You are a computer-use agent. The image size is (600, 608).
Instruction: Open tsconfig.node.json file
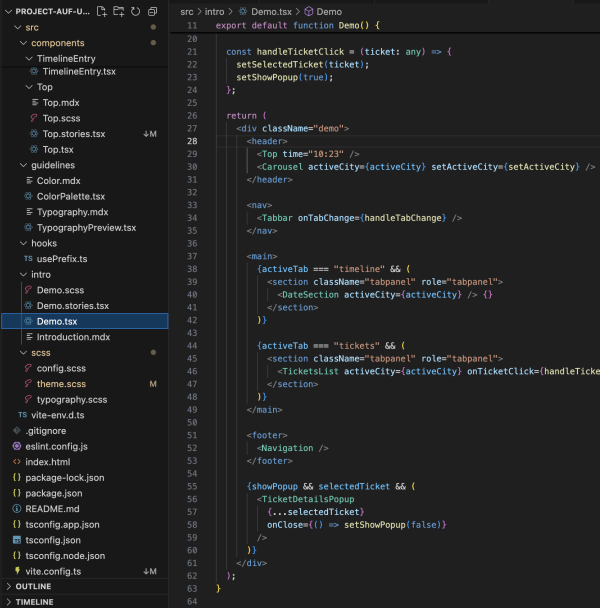65,555
